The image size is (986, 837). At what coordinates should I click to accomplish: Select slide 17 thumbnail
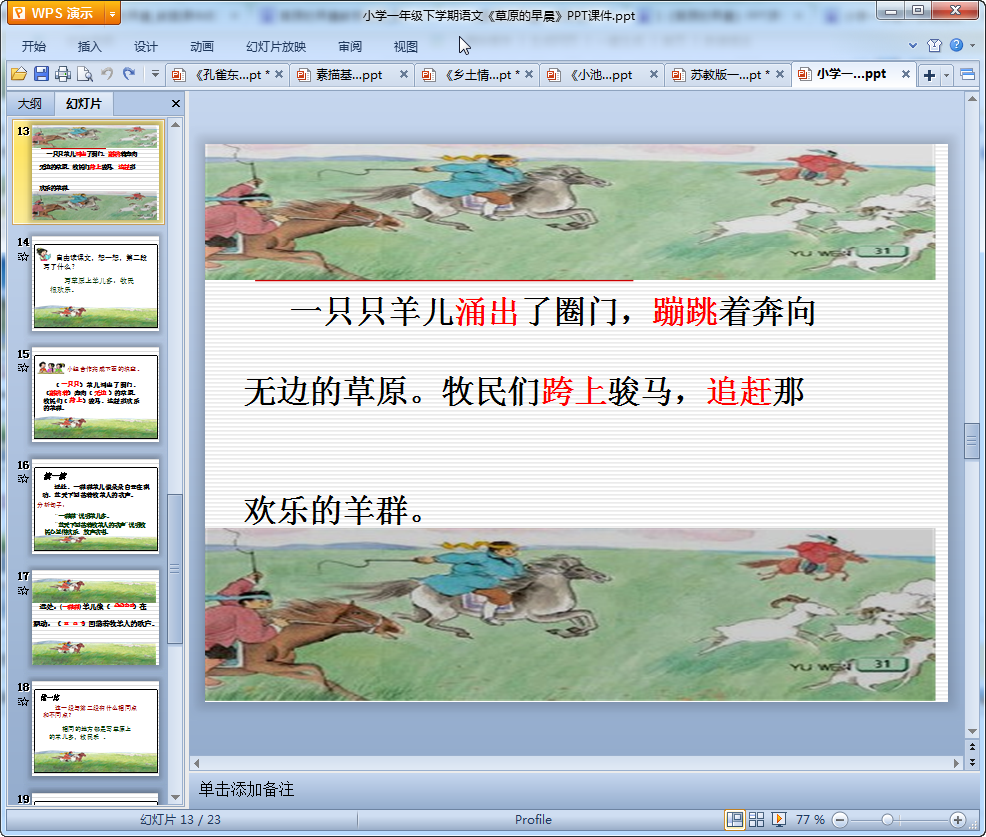[96, 617]
